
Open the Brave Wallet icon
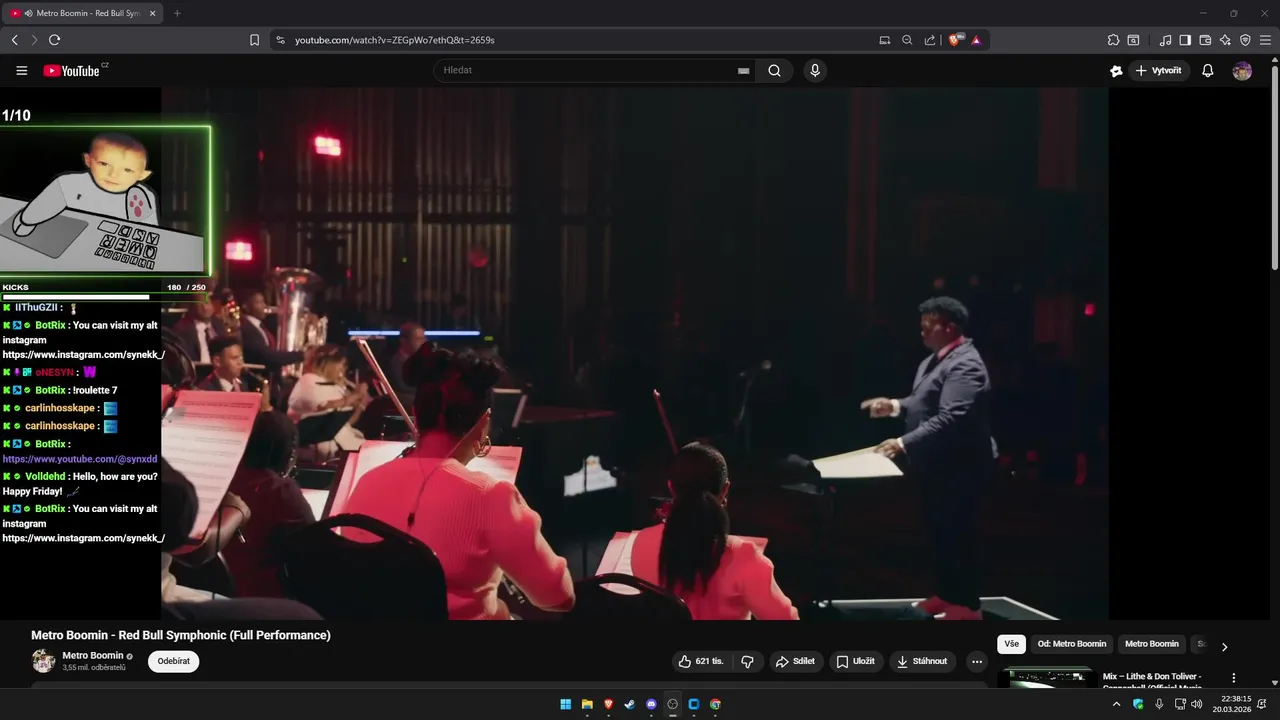click(x=1205, y=40)
